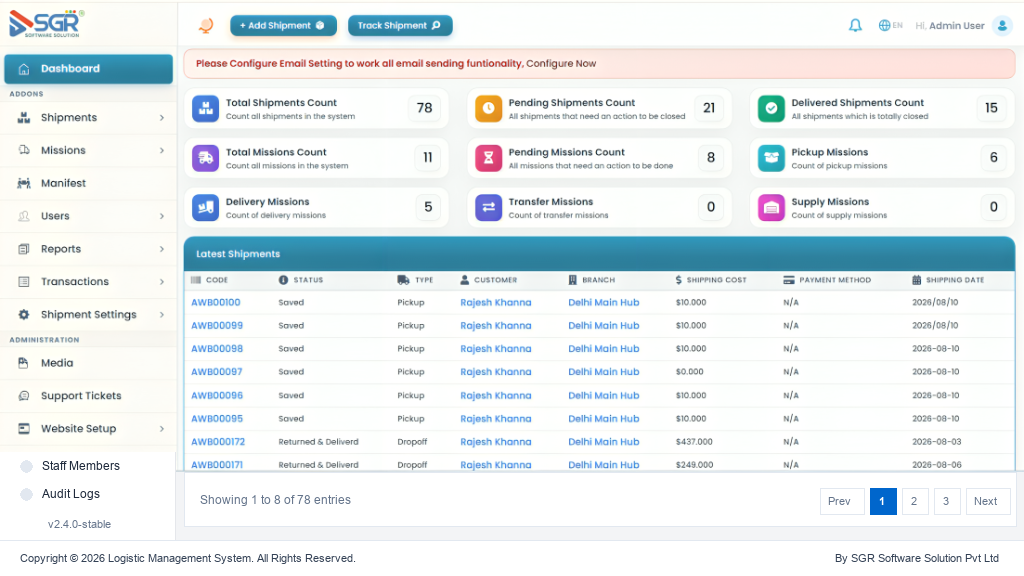Open the Media menu item
Image resolution: width=1024 pixels, height=576 pixels.
(x=88, y=363)
